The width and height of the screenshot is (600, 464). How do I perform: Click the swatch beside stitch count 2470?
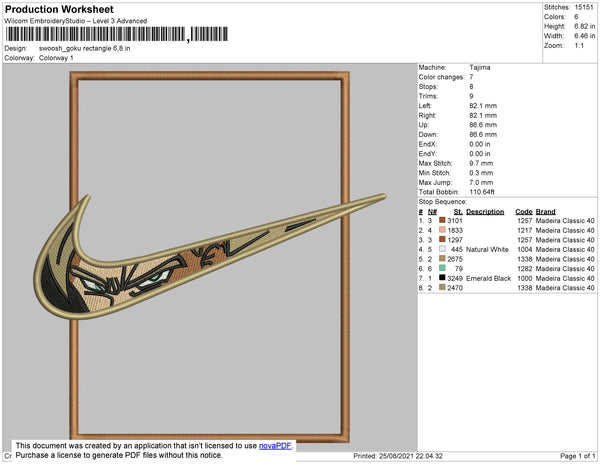(442, 287)
